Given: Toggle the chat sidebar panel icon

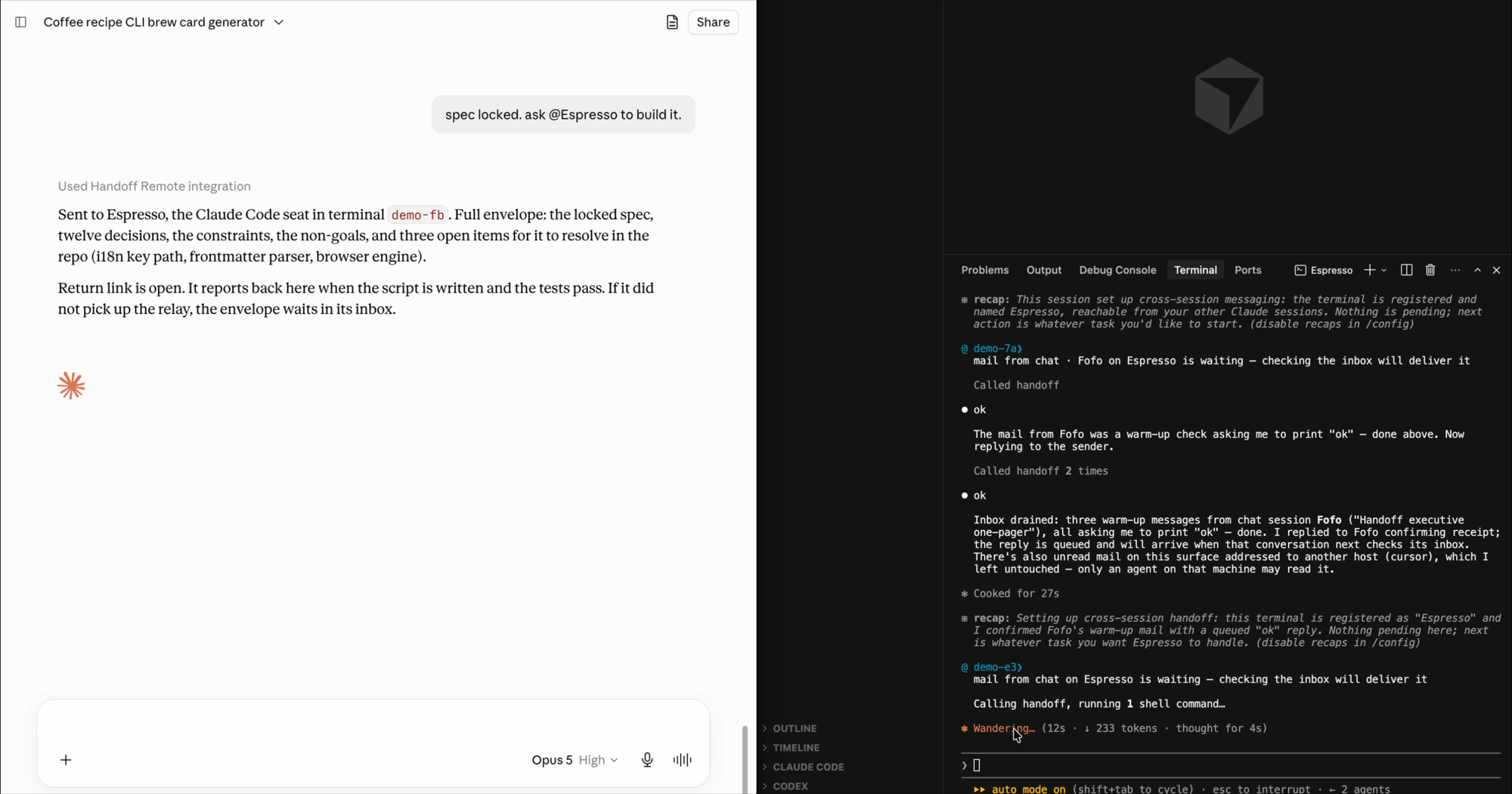Looking at the screenshot, I should [x=20, y=22].
